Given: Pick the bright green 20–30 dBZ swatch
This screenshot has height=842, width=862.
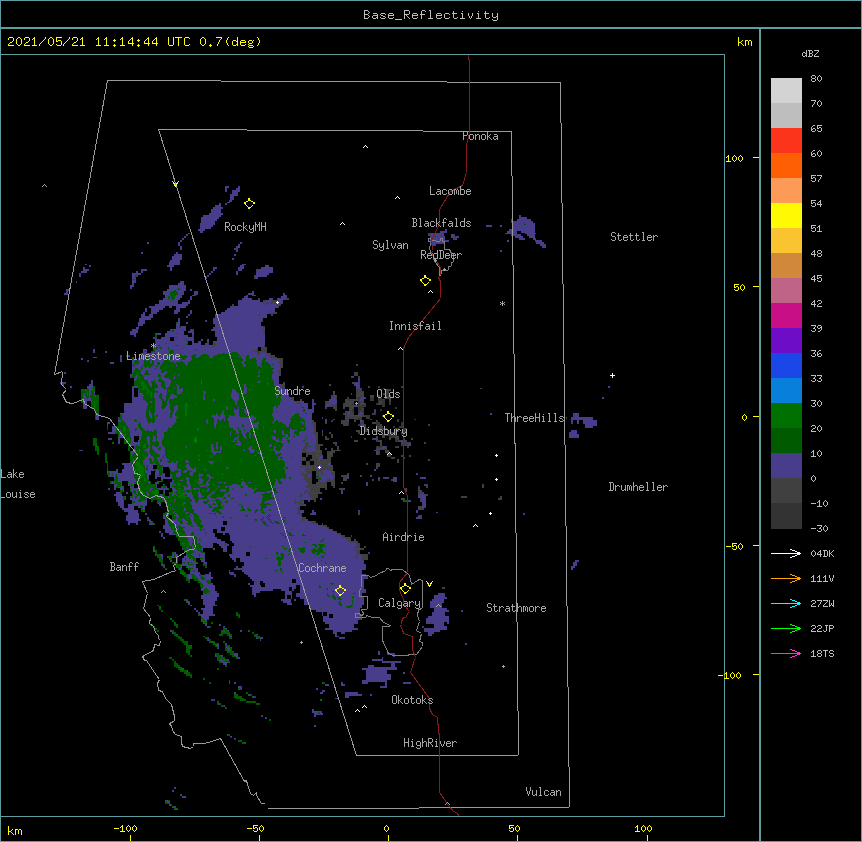Looking at the screenshot, I should pos(786,416).
